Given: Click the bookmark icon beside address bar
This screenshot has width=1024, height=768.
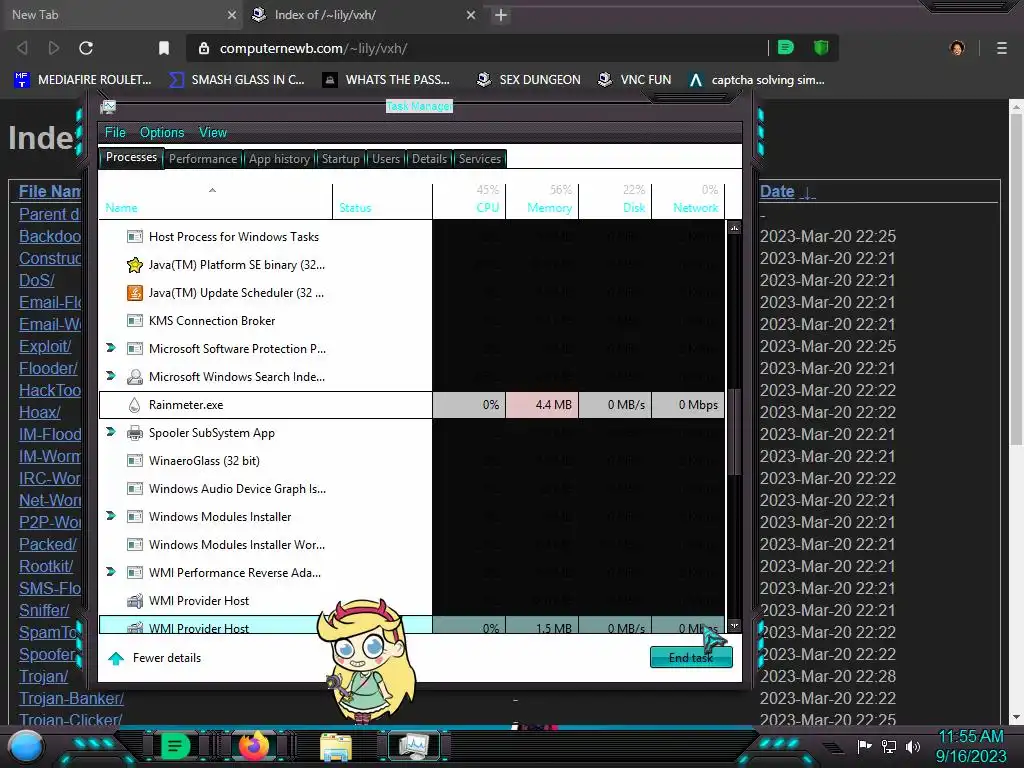Looking at the screenshot, I should point(164,48).
